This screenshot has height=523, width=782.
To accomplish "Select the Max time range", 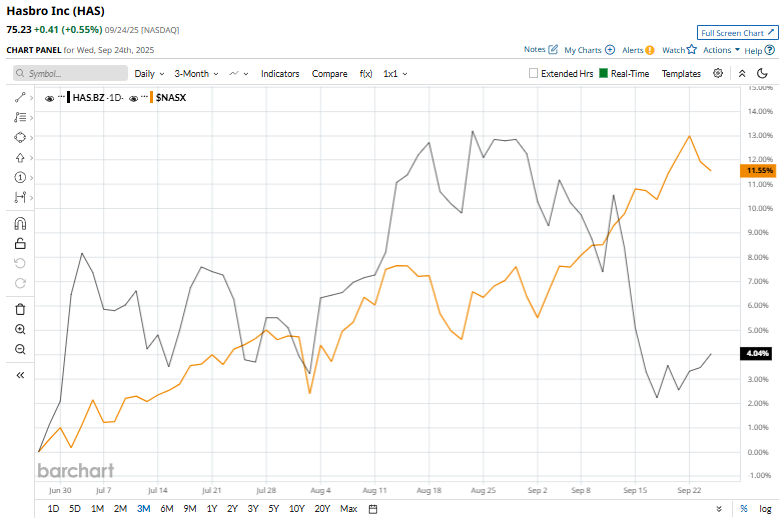I will tap(348, 509).
